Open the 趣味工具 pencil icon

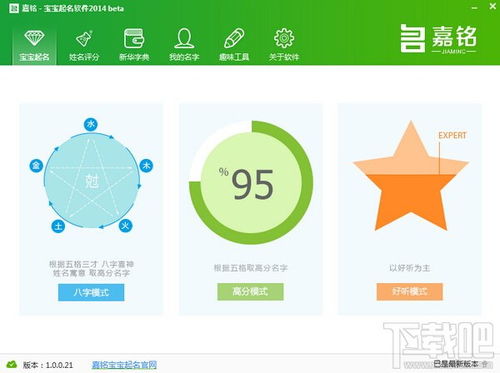pyautogui.click(x=234, y=38)
